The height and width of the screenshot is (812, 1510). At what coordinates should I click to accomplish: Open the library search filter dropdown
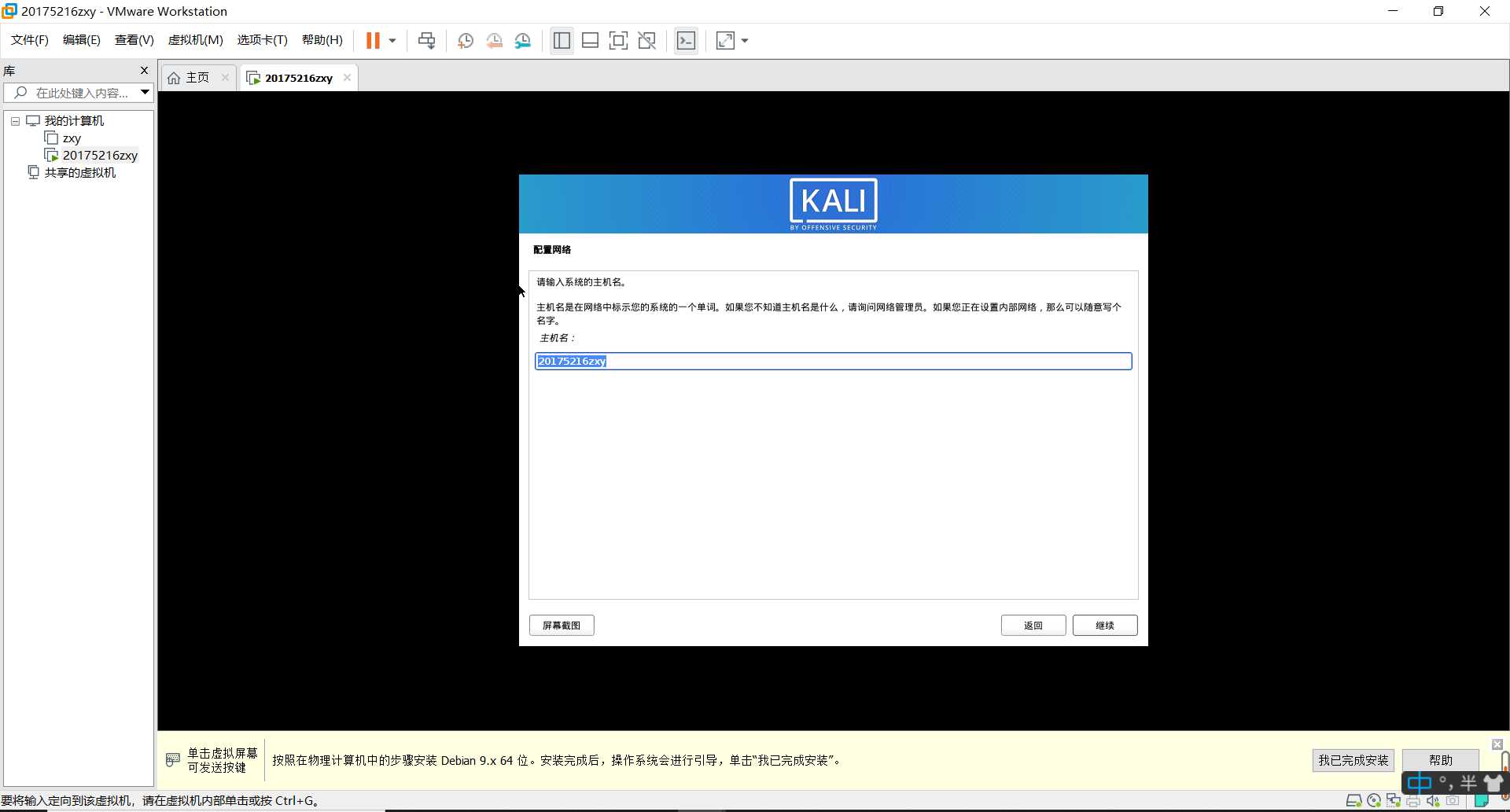click(x=145, y=93)
